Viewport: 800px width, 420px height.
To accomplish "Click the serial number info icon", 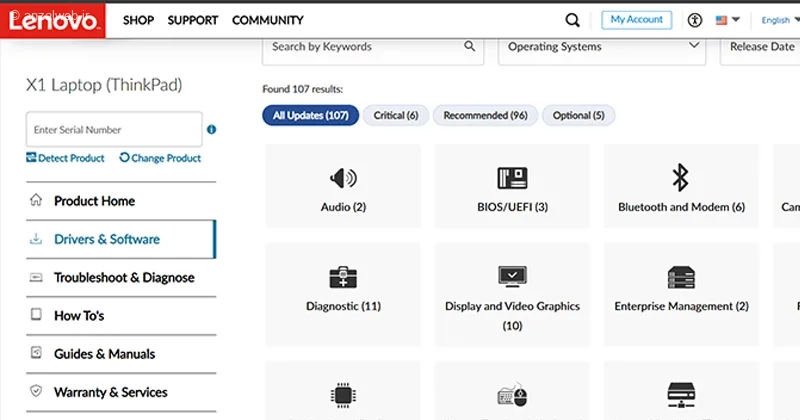I will pyautogui.click(x=212, y=130).
